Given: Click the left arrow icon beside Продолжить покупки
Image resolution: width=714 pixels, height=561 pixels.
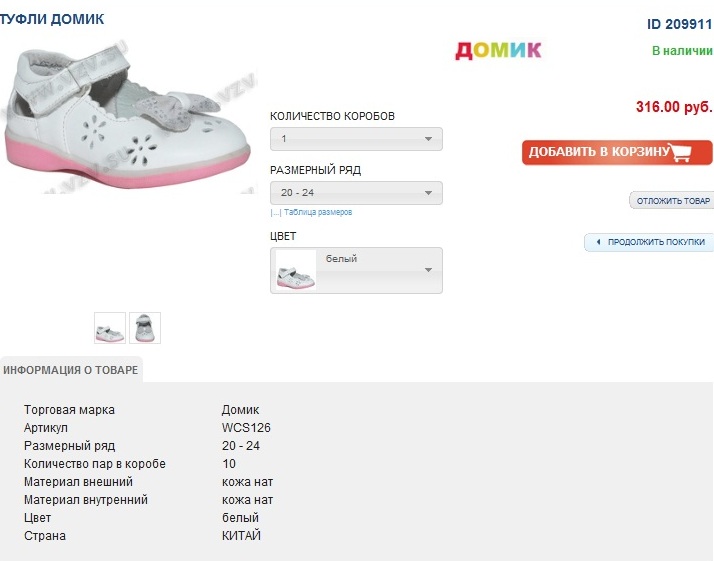Looking at the screenshot, I should click(598, 242).
